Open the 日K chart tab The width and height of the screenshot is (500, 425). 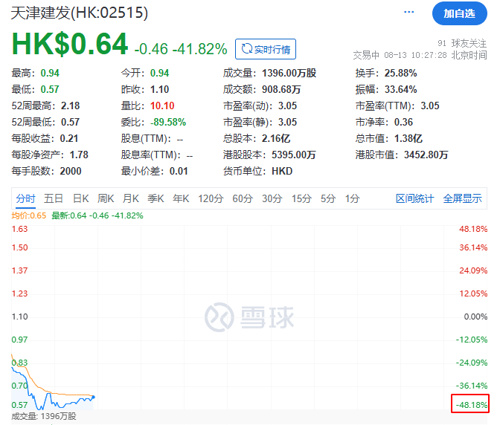81,199
